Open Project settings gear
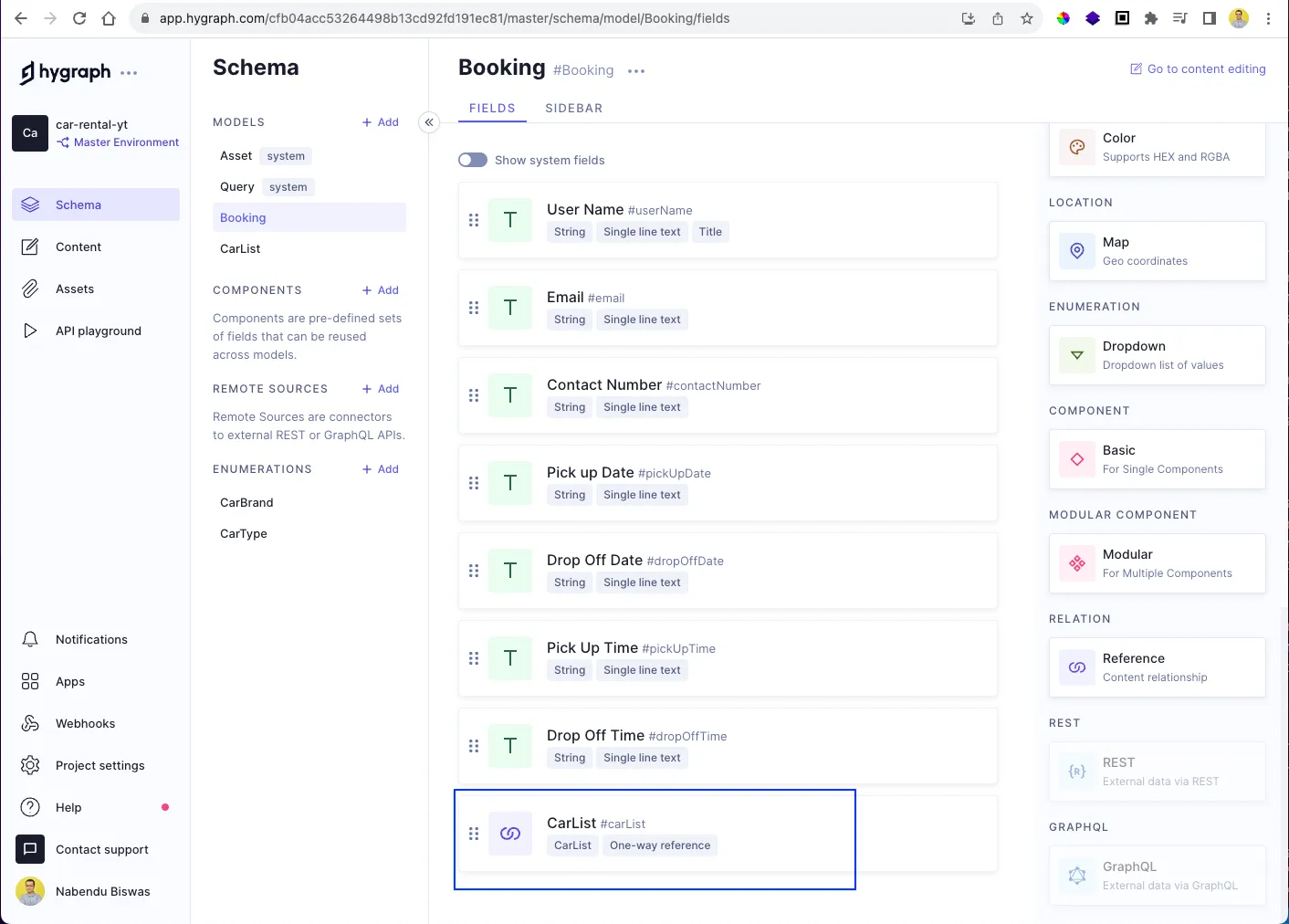This screenshot has width=1289, height=924. pos(96,765)
